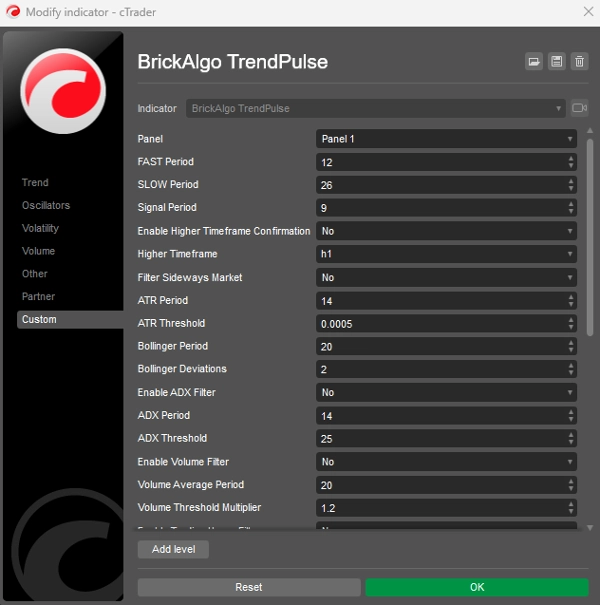Switch to the Trend category
Image resolution: width=600 pixels, height=605 pixels.
[35, 182]
